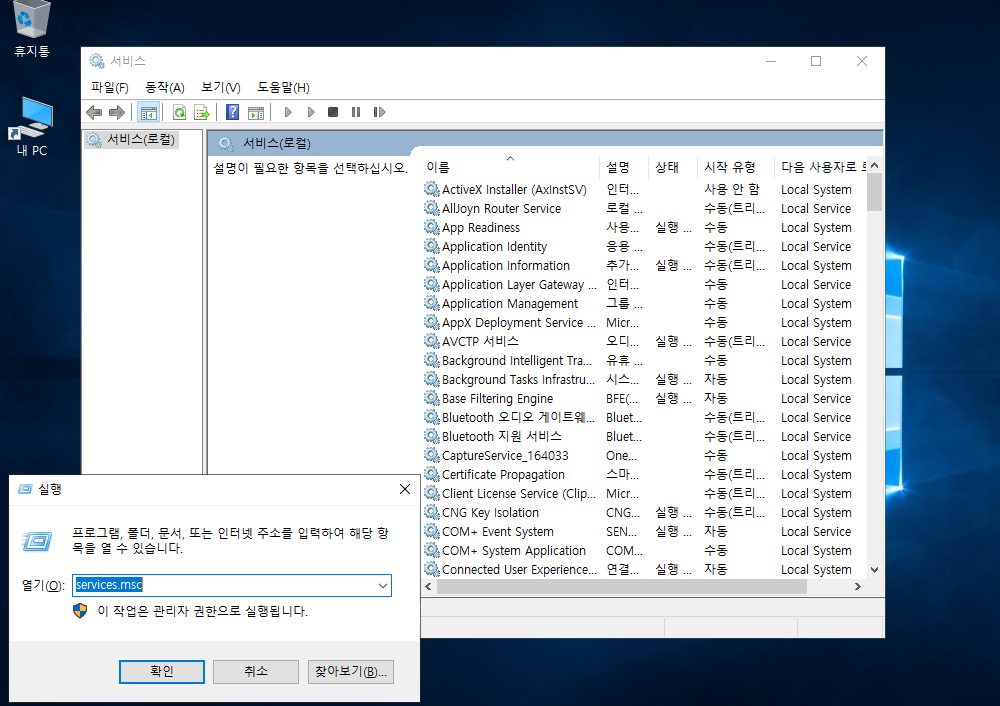This screenshot has width=1000, height=706.
Task: Click the Services title bar gear icon
Action: tap(97, 61)
